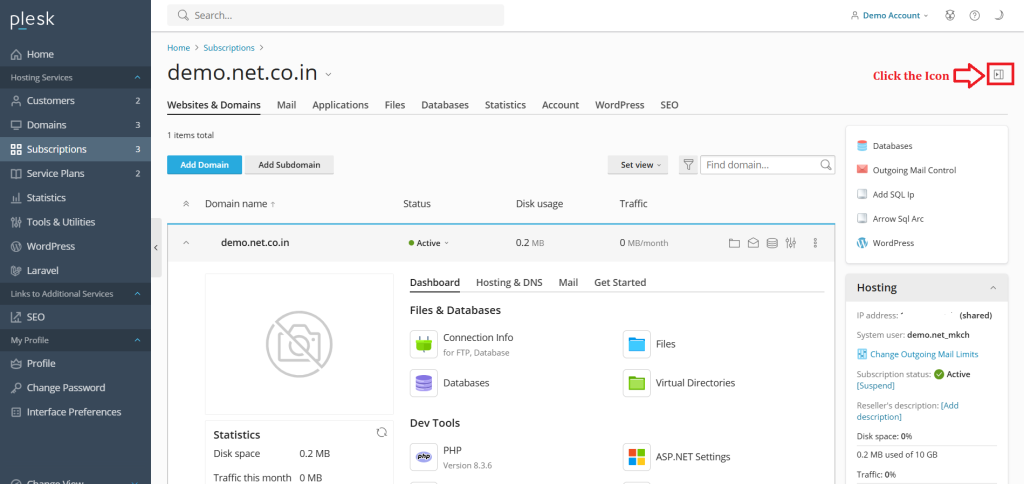1024x484 pixels.
Task: Collapse the My Profile section
Action: pos(137,340)
